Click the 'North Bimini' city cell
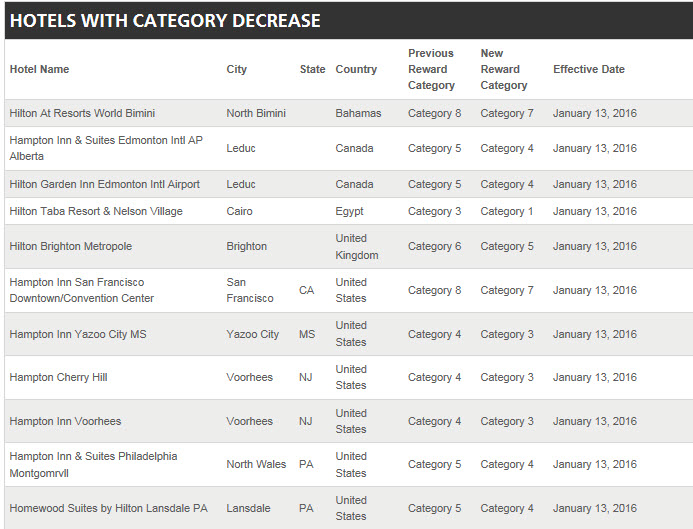 256,113
